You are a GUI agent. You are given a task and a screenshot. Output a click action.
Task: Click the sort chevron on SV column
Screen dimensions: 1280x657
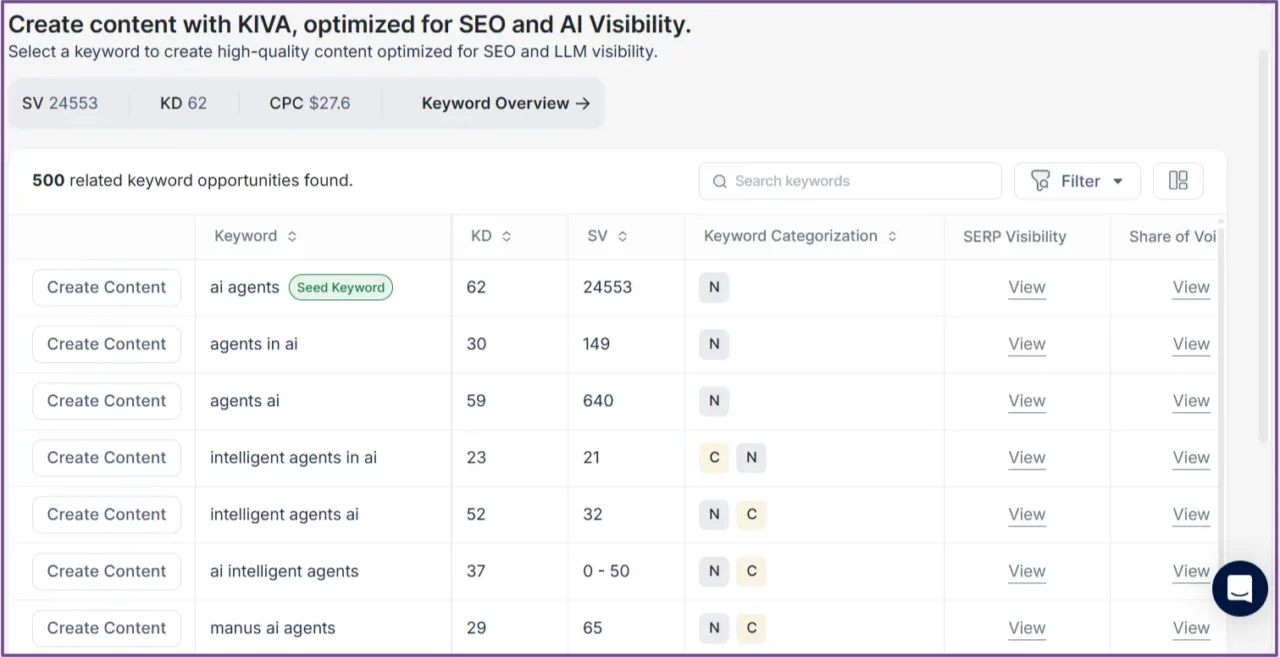(625, 236)
